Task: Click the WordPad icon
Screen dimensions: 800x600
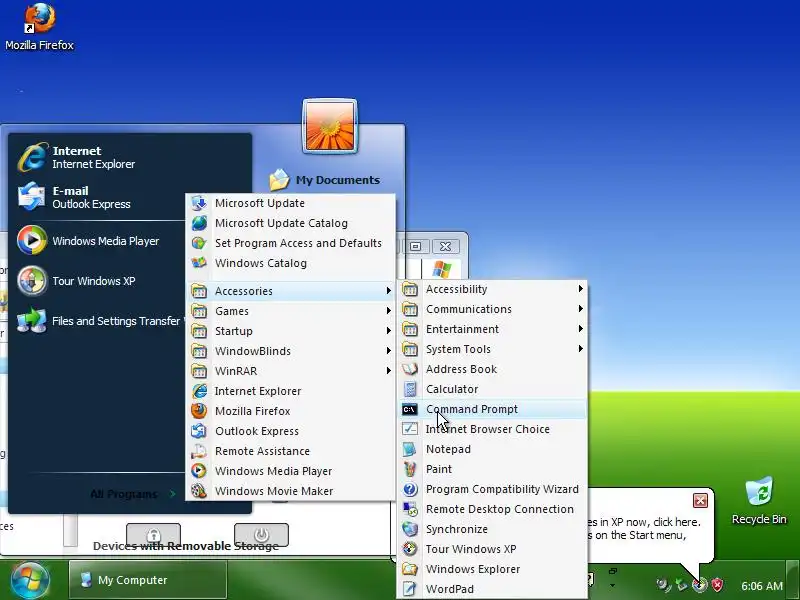Action: pos(410,589)
